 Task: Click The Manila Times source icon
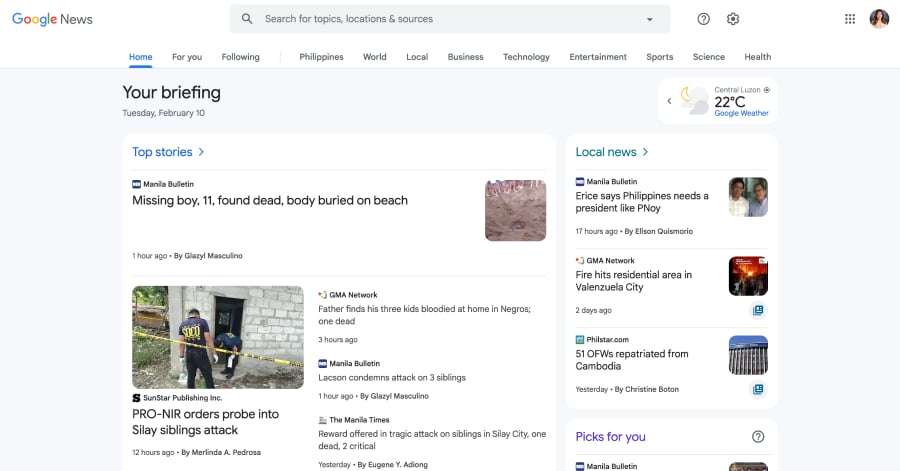pyautogui.click(x=323, y=420)
